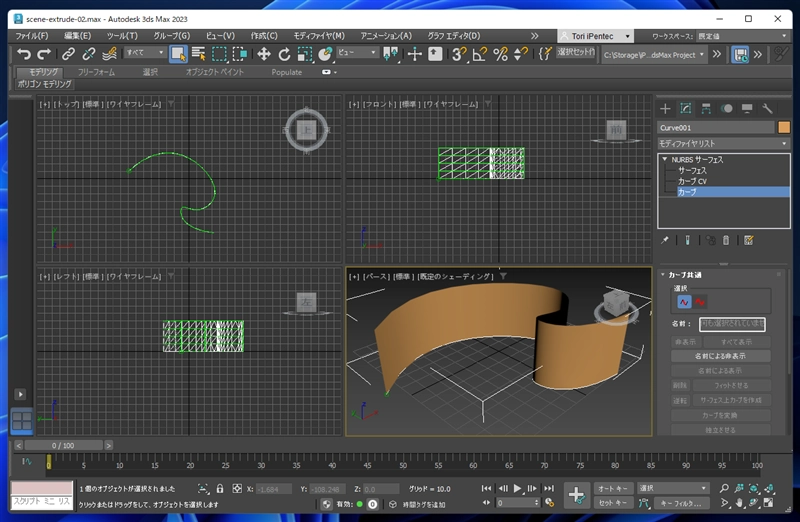
Task: Click the キー フィルタ... button
Action: (x=681, y=503)
